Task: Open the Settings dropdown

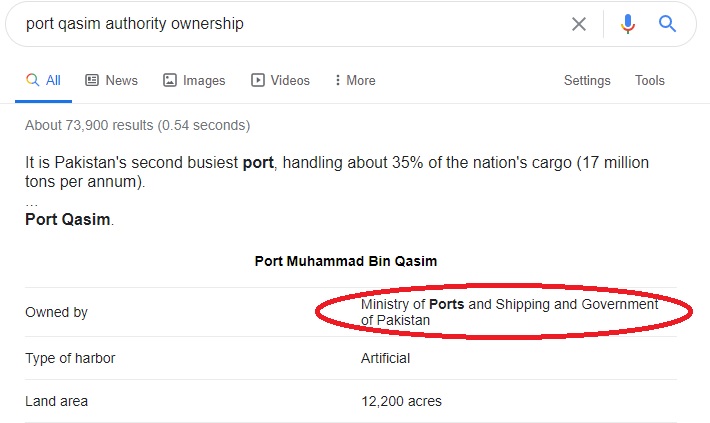Action: [587, 80]
